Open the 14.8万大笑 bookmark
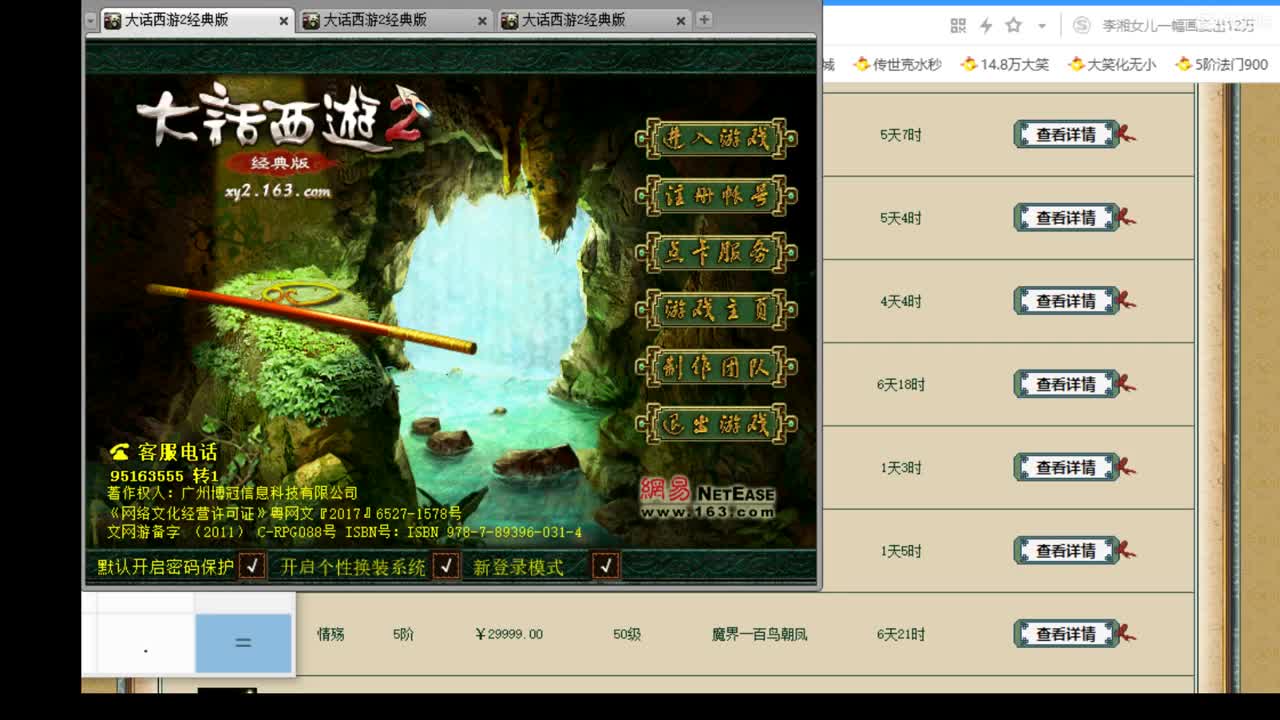Image resolution: width=1280 pixels, height=720 pixels. (x=1004, y=64)
